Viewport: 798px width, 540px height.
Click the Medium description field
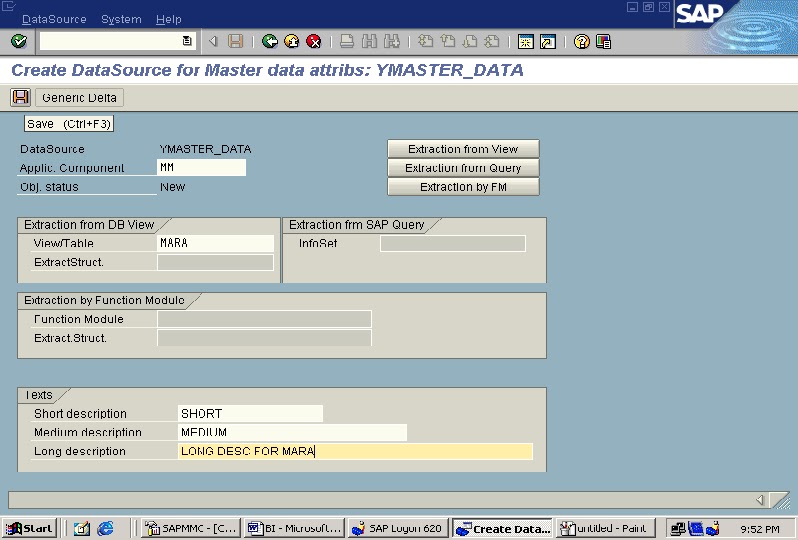point(293,432)
